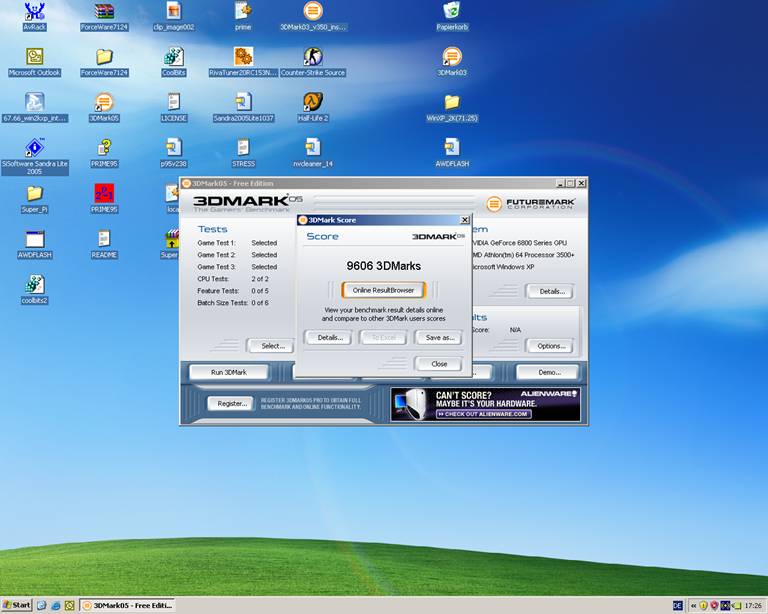The width and height of the screenshot is (768, 614).
Task: Select the 3DMark03_v350 installer icon
Action: (x=313, y=16)
